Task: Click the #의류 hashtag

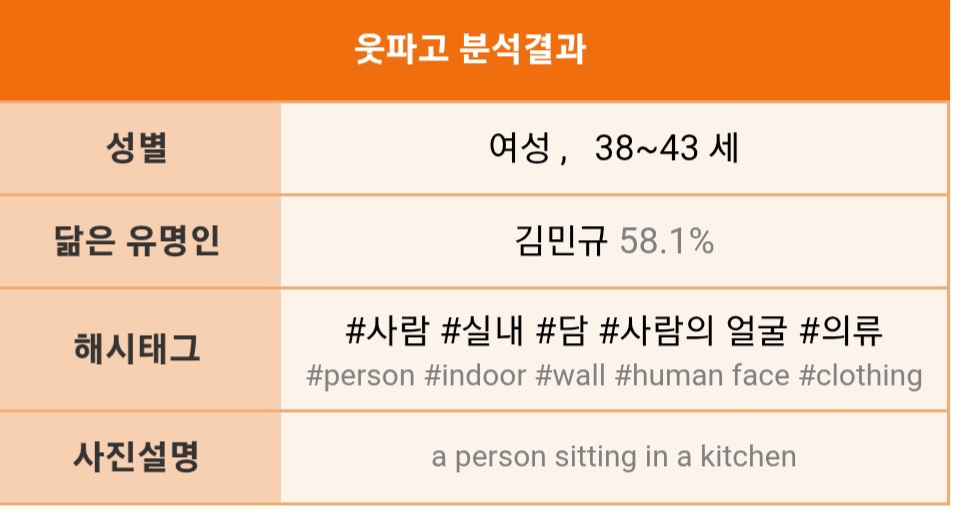Action: click(842, 333)
